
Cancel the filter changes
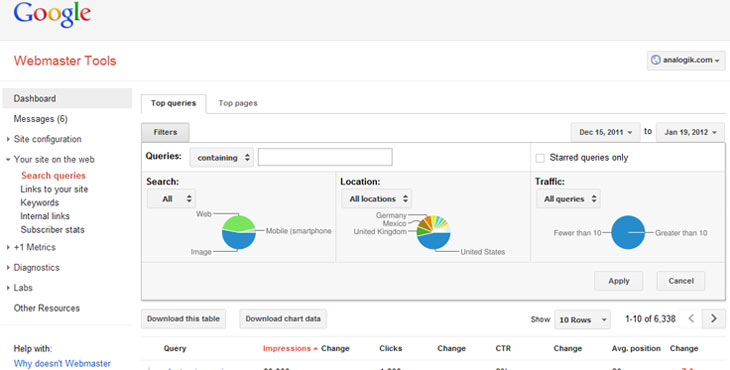click(x=681, y=281)
